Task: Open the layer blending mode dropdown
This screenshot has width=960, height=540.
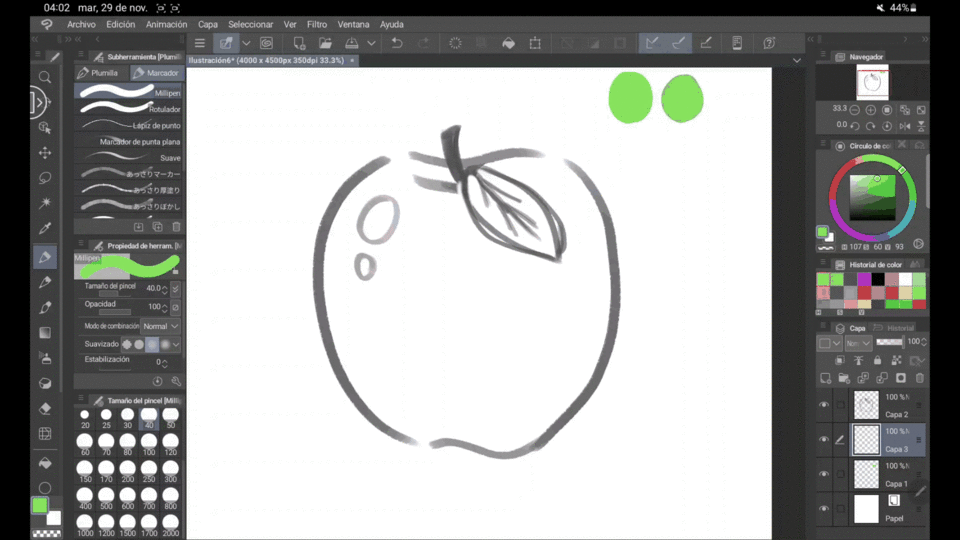Action: click(x=858, y=343)
